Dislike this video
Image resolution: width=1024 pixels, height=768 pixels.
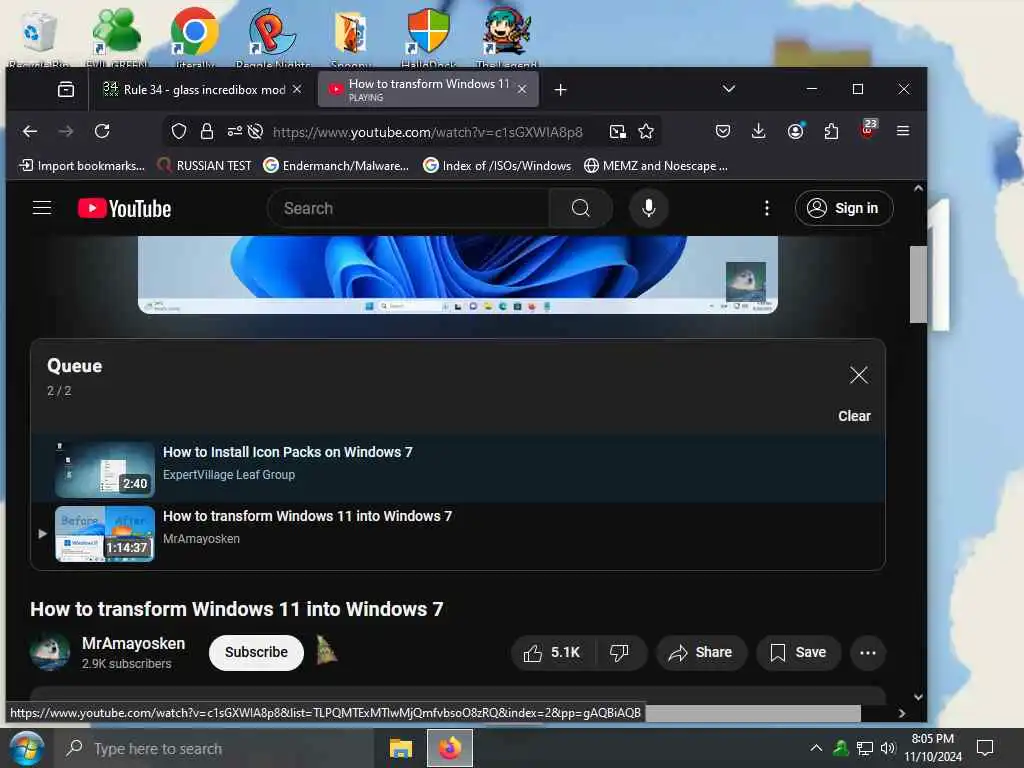(x=619, y=652)
